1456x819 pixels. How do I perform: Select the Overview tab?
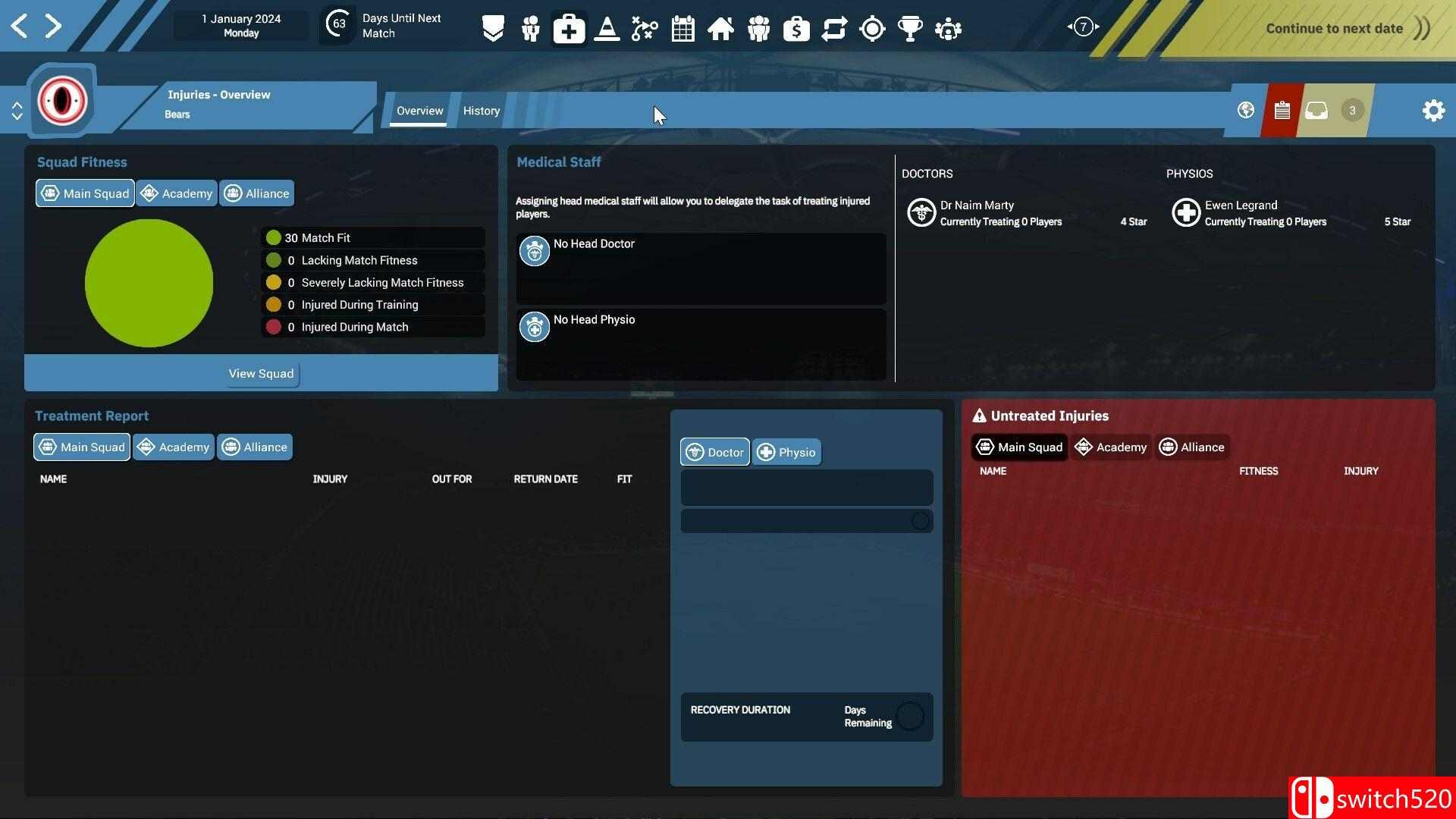tap(419, 111)
